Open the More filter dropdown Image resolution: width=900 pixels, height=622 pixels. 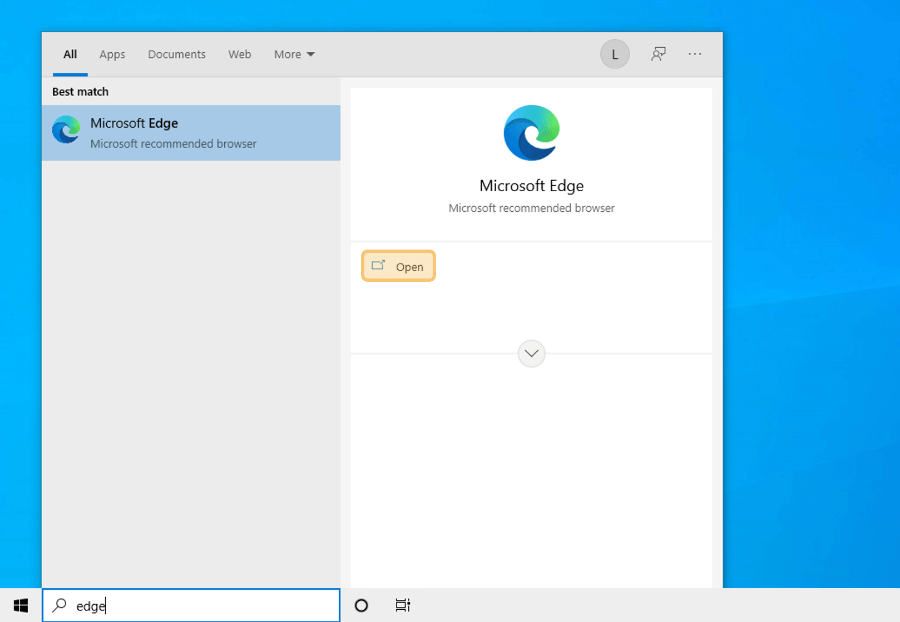pyautogui.click(x=294, y=55)
